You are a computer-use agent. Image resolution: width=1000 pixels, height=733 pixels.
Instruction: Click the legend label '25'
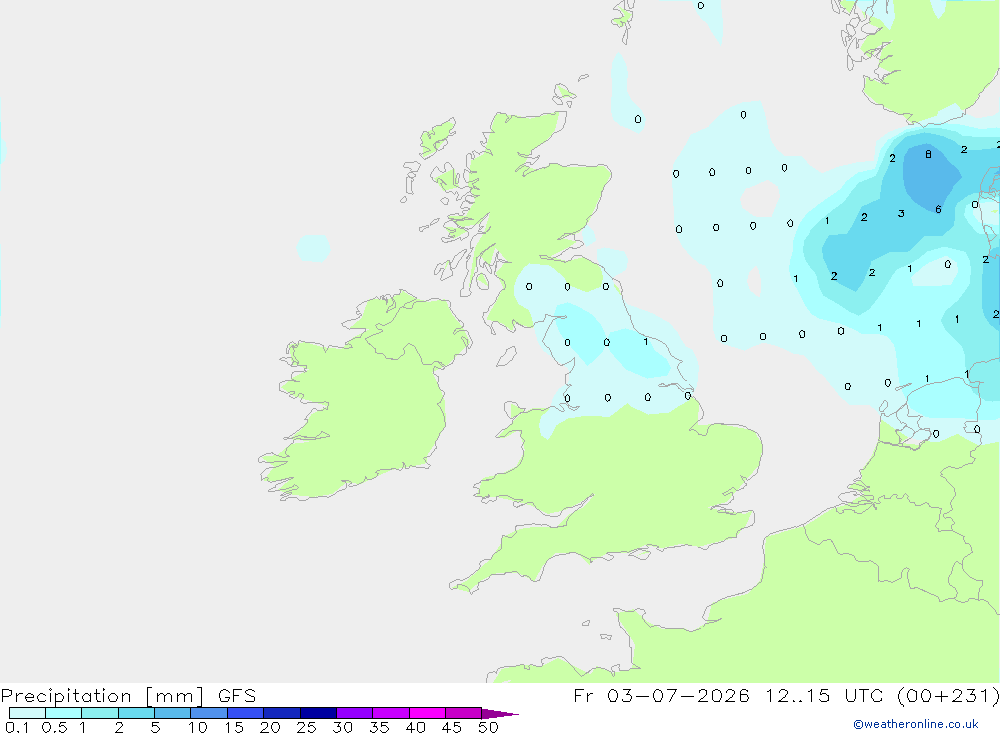[306, 727]
